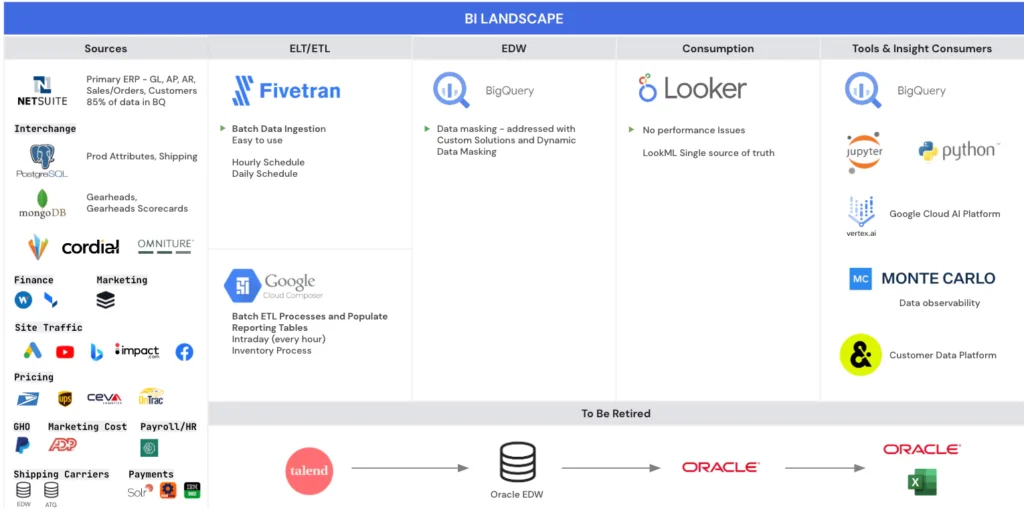Click the Solr logo under Payments
Screen dimensions: 1024x509
(140, 490)
